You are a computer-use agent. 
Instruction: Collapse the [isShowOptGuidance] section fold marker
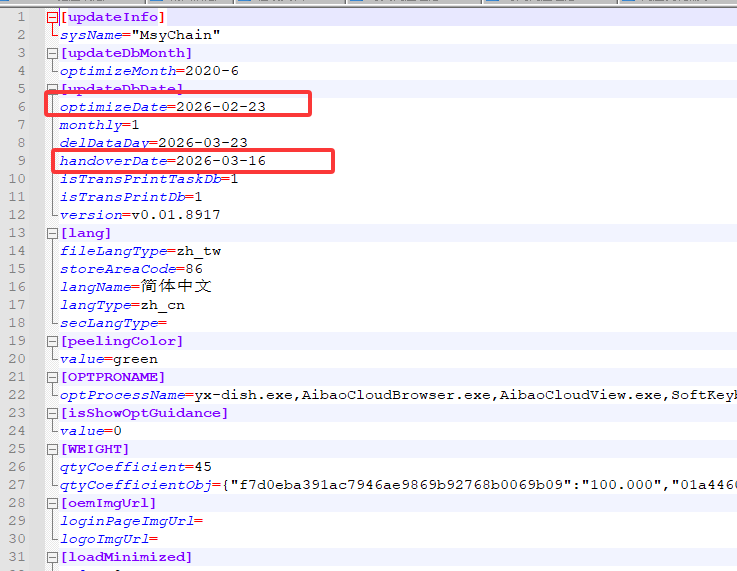pyautogui.click(x=52, y=413)
